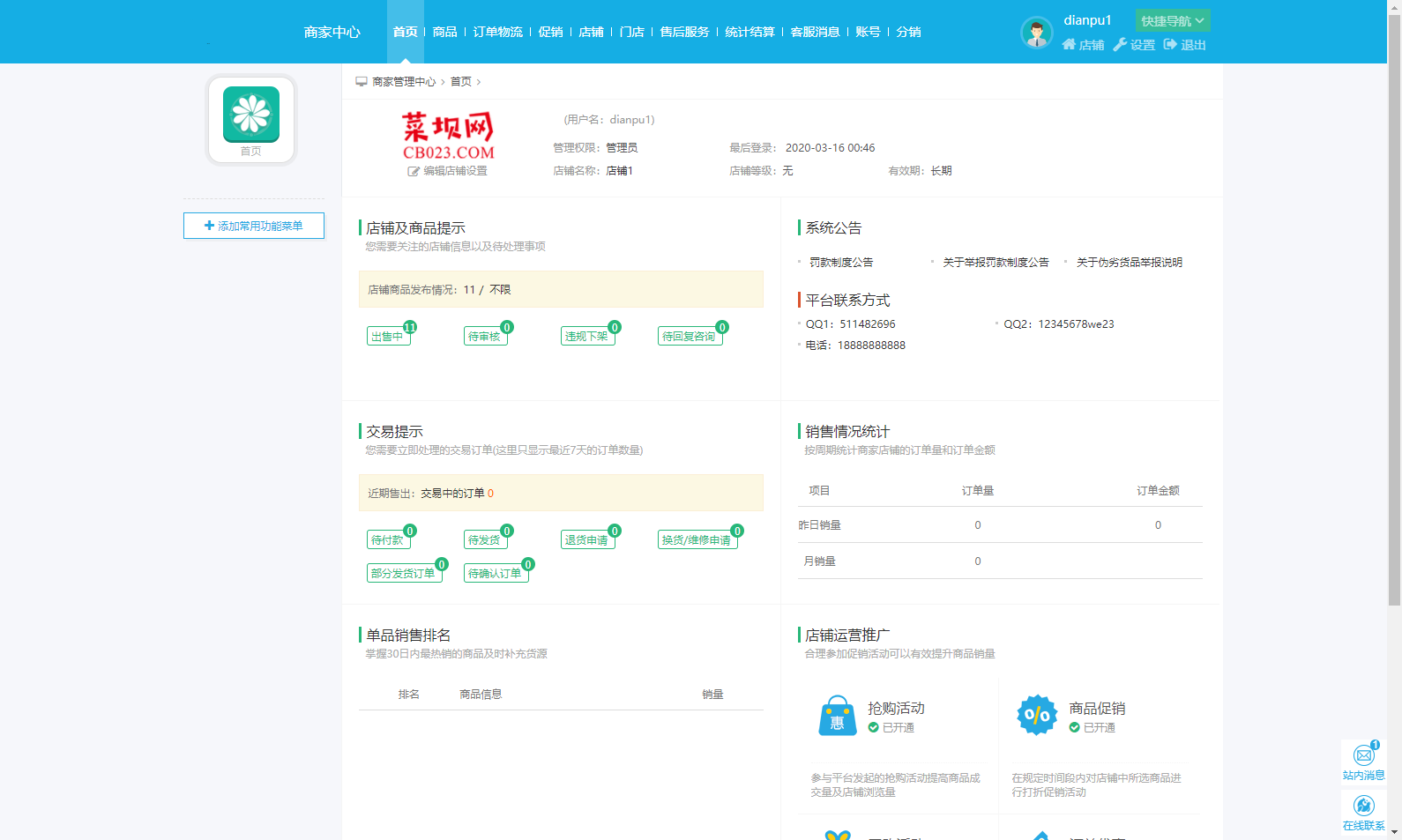Open the 关于伪劣货品举报说明 announcement
Screen dimensions: 1402x840
[x=1130, y=262]
